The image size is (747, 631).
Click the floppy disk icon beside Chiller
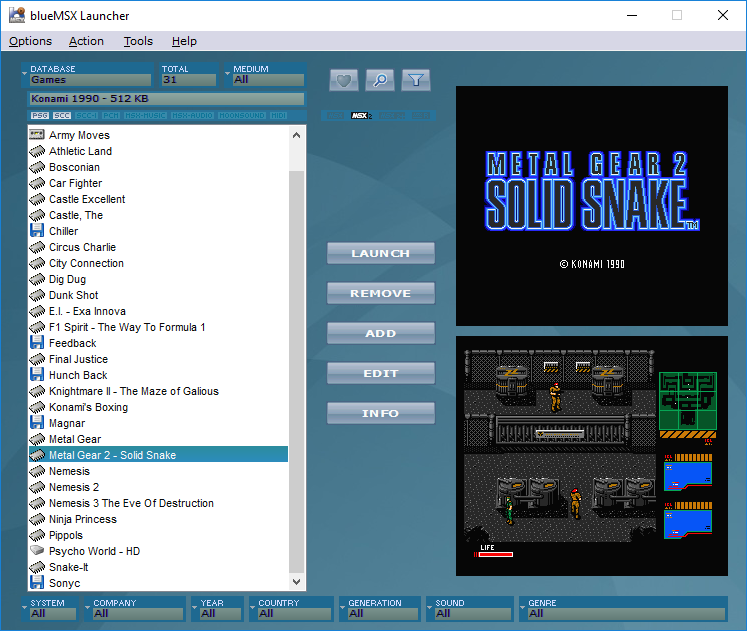pyautogui.click(x=37, y=231)
